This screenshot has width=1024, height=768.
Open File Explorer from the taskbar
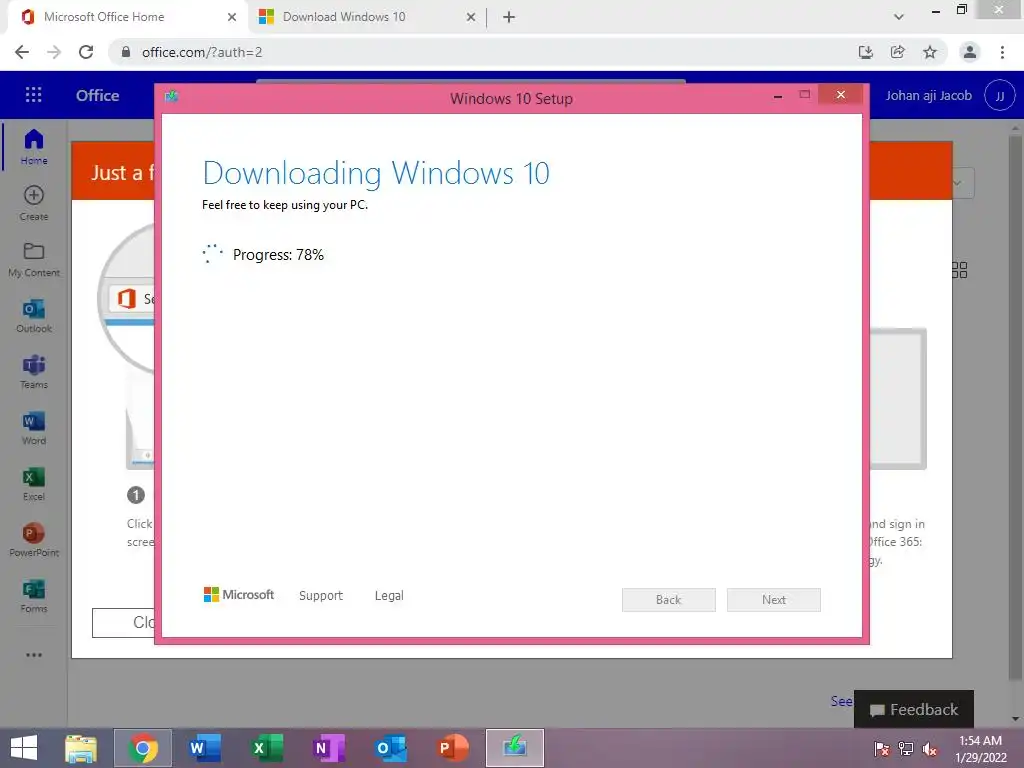click(x=81, y=748)
